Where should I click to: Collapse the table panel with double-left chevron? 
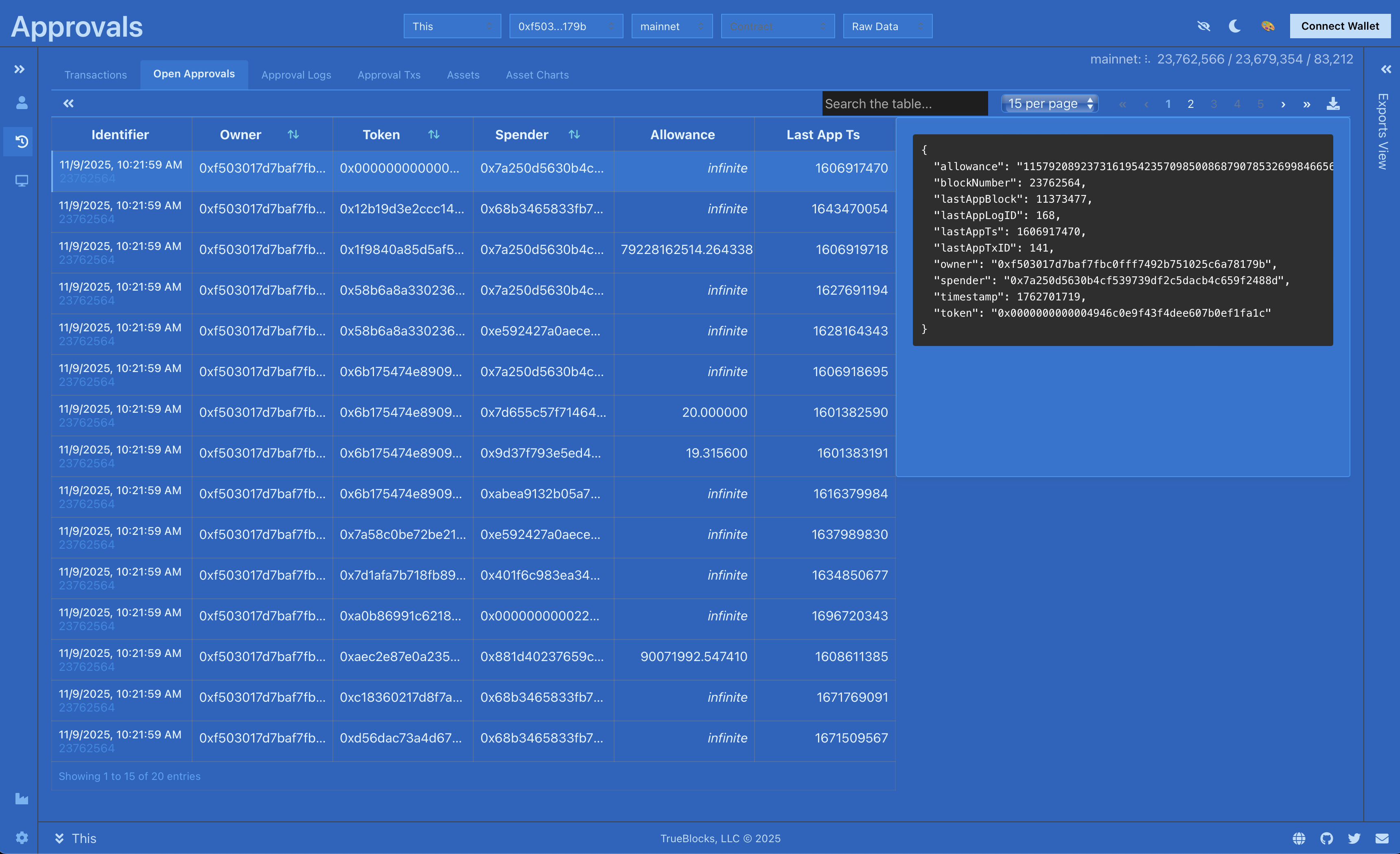point(68,103)
